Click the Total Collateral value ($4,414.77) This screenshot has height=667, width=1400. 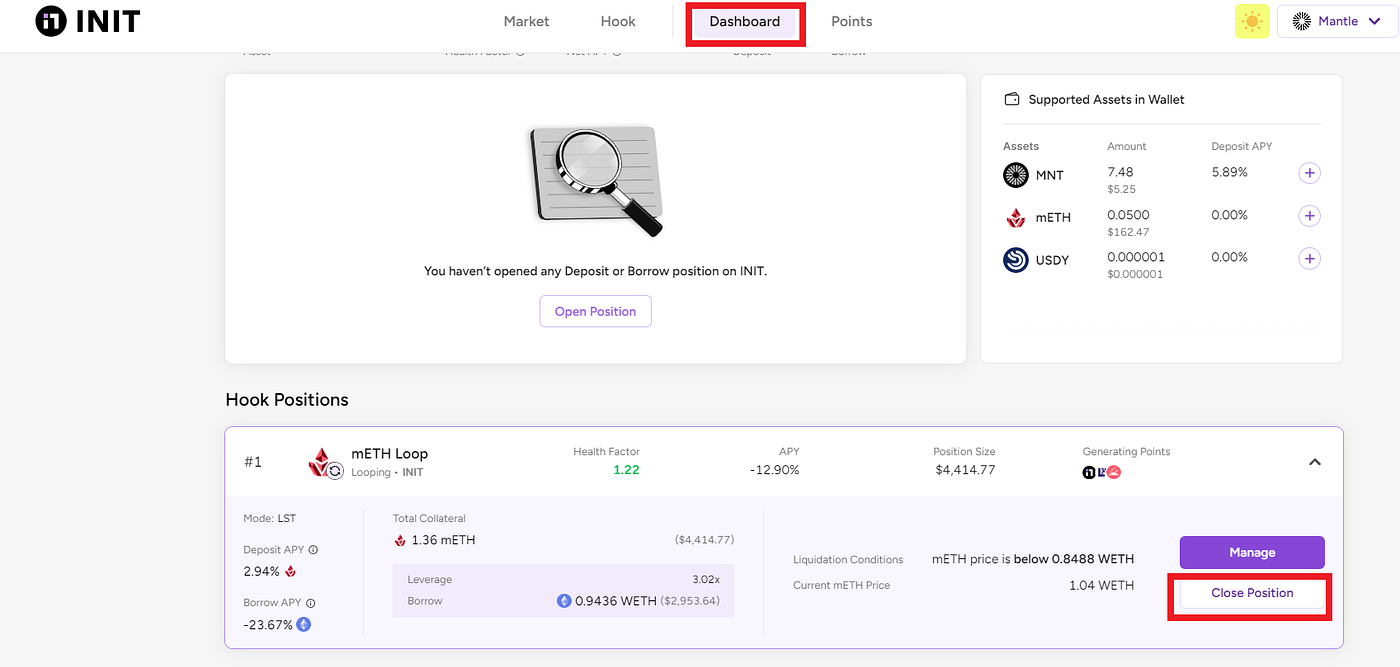704,540
